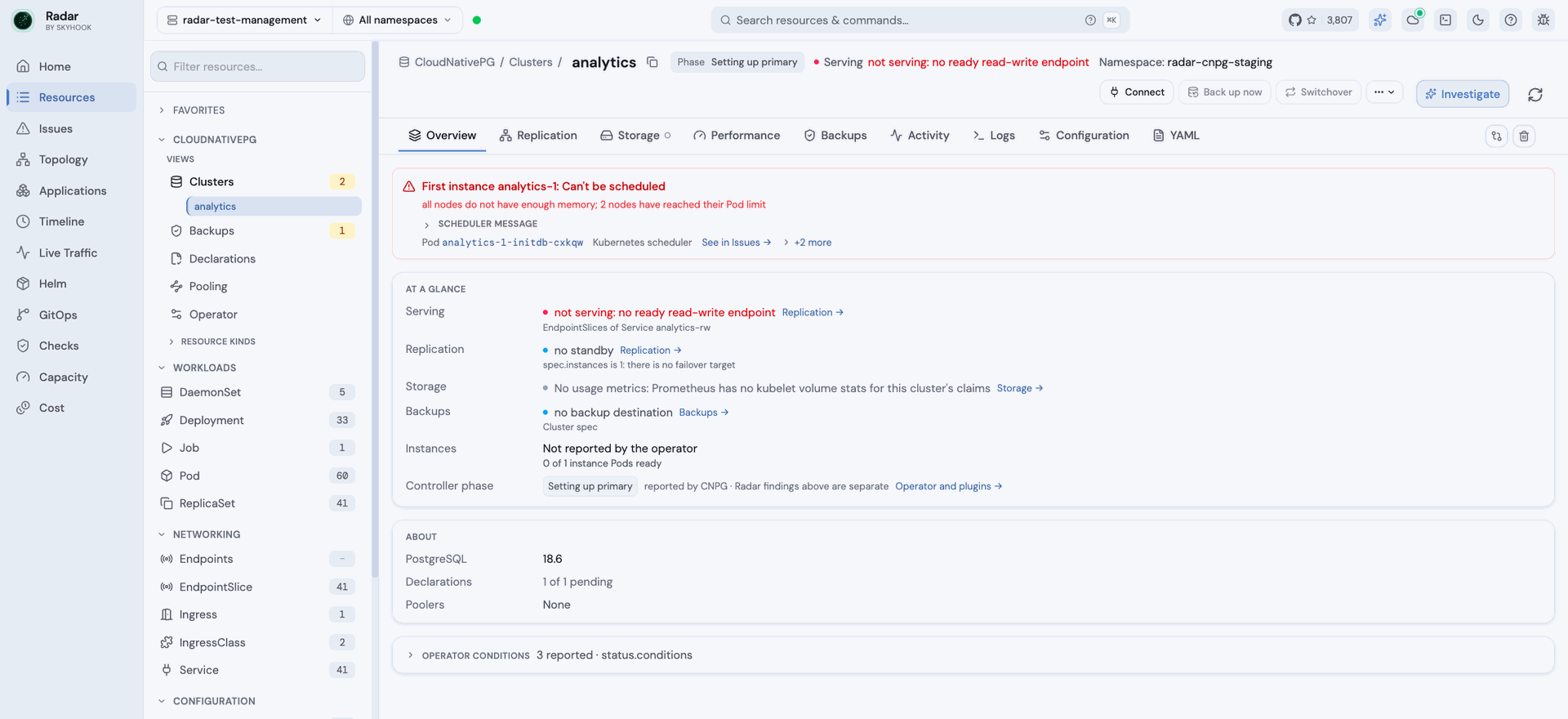This screenshot has width=1568, height=719.
Task: Navigate to GitOps in the sidebar
Action: 72,315
